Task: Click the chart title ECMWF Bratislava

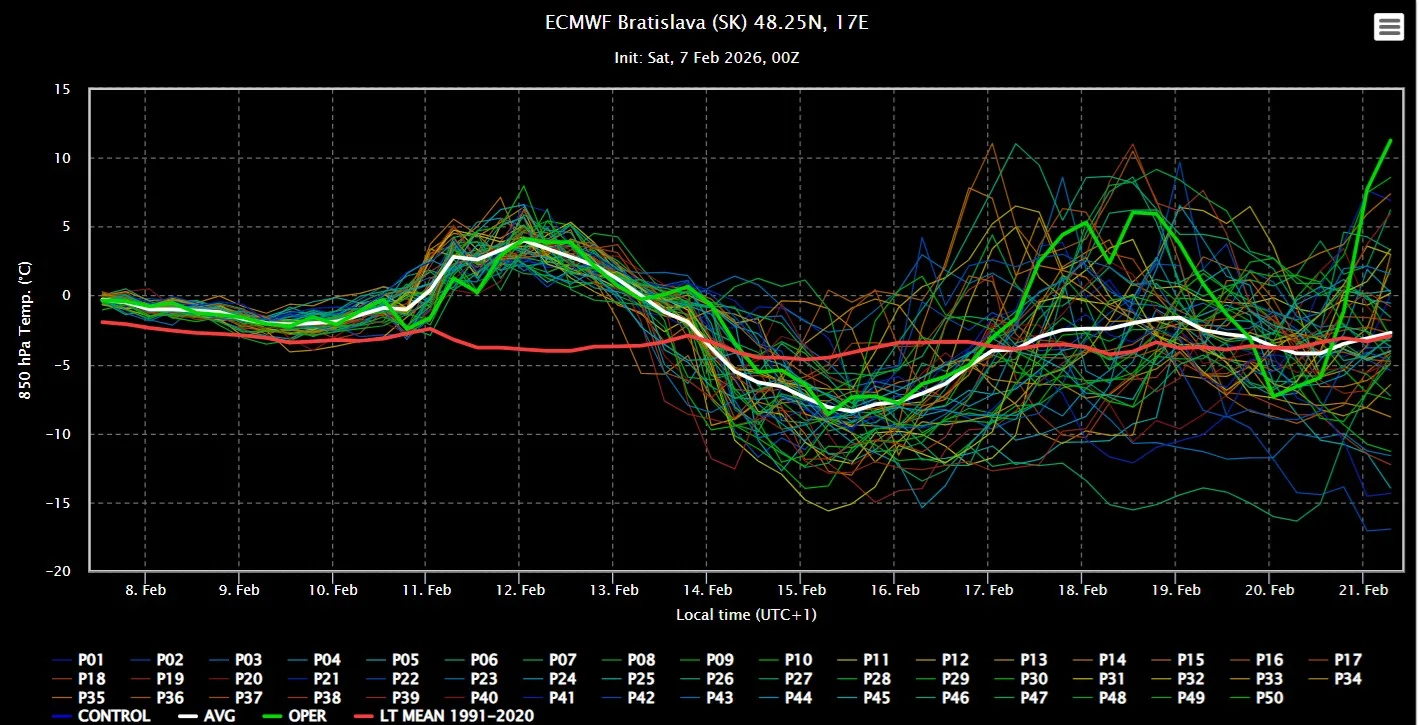Action: click(x=706, y=22)
